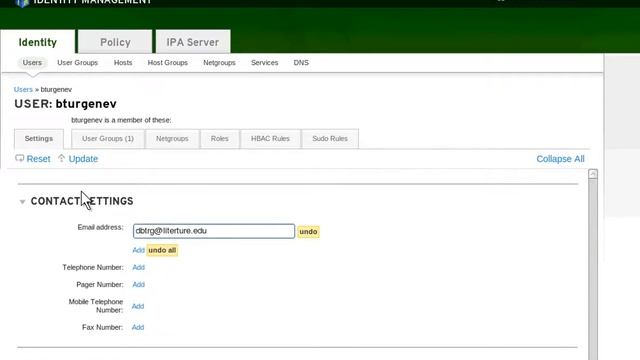Go to the Netgroups section
Image resolution: width=640 pixels, height=360 pixels.
pyautogui.click(x=219, y=62)
